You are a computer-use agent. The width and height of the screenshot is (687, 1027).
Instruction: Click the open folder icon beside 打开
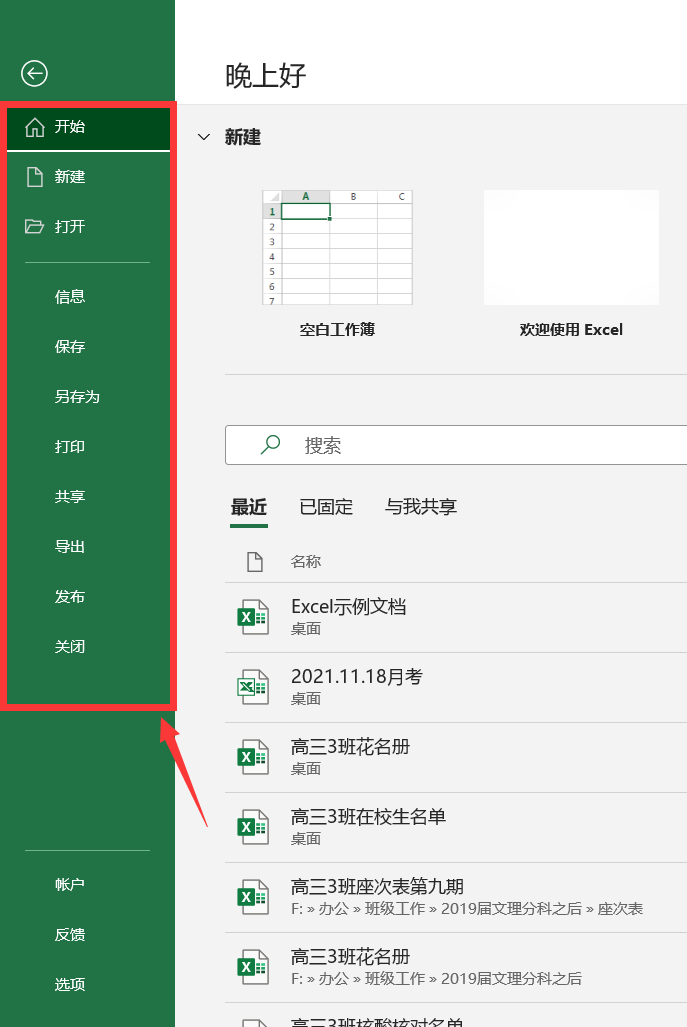pos(34,227)
